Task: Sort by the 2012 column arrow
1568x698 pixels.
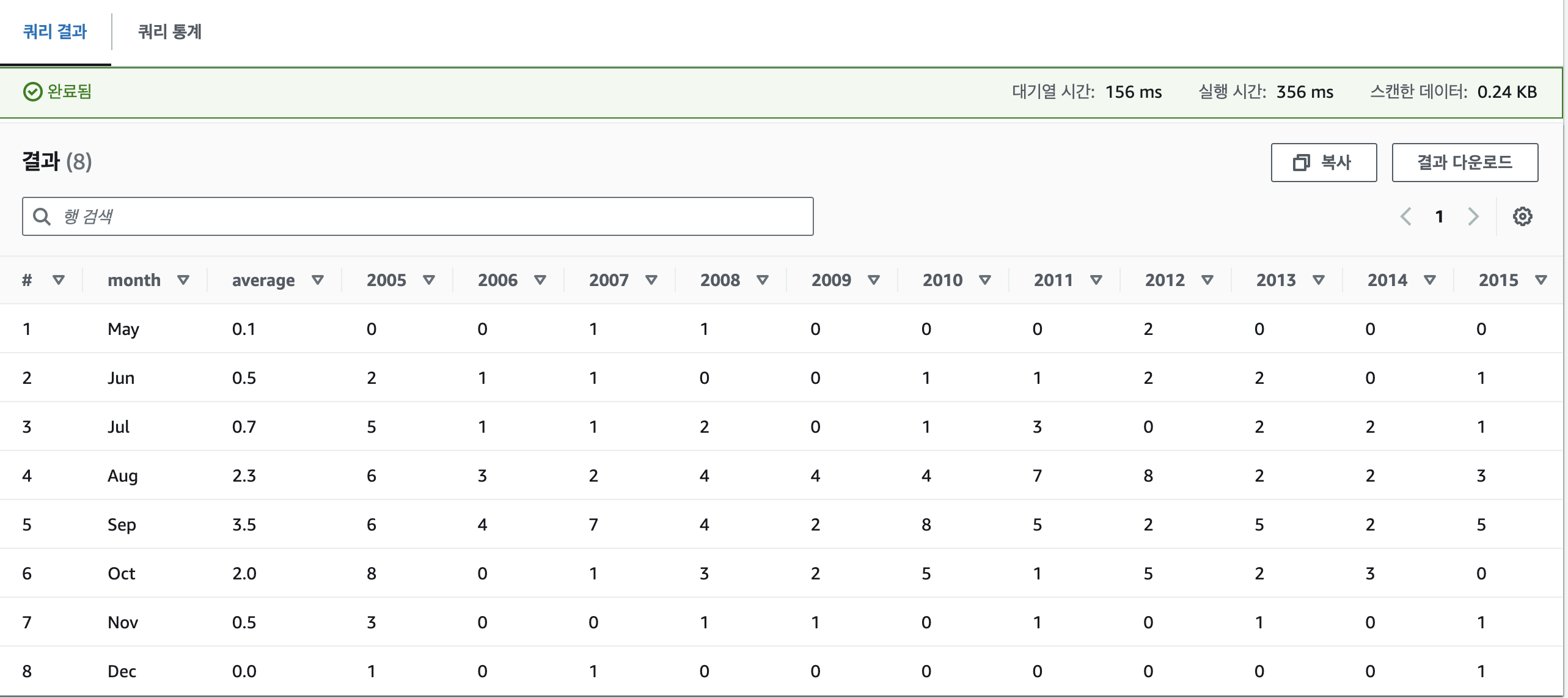Action: coord(1207,280)
